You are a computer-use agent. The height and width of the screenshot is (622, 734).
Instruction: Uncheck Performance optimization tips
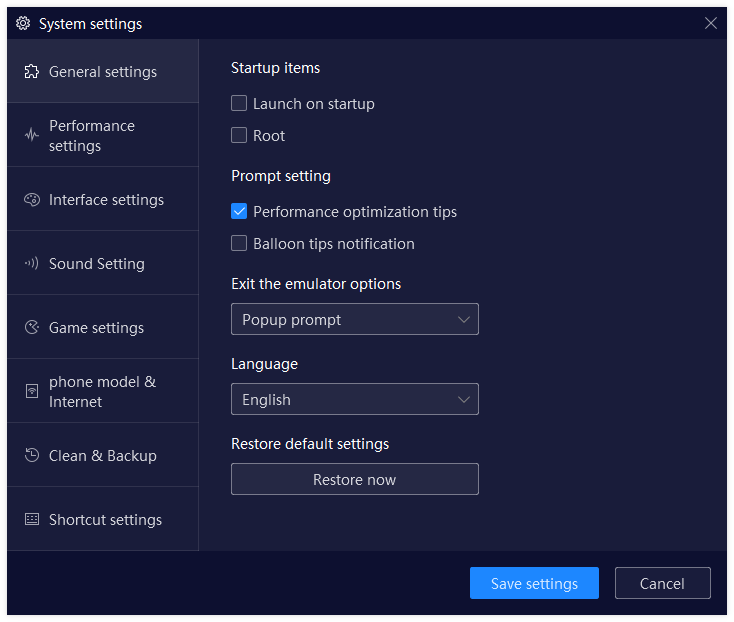coord(239,212)
